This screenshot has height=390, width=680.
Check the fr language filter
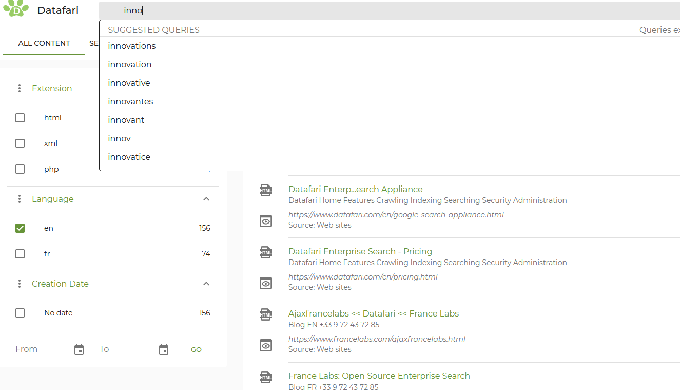[20, 253]
